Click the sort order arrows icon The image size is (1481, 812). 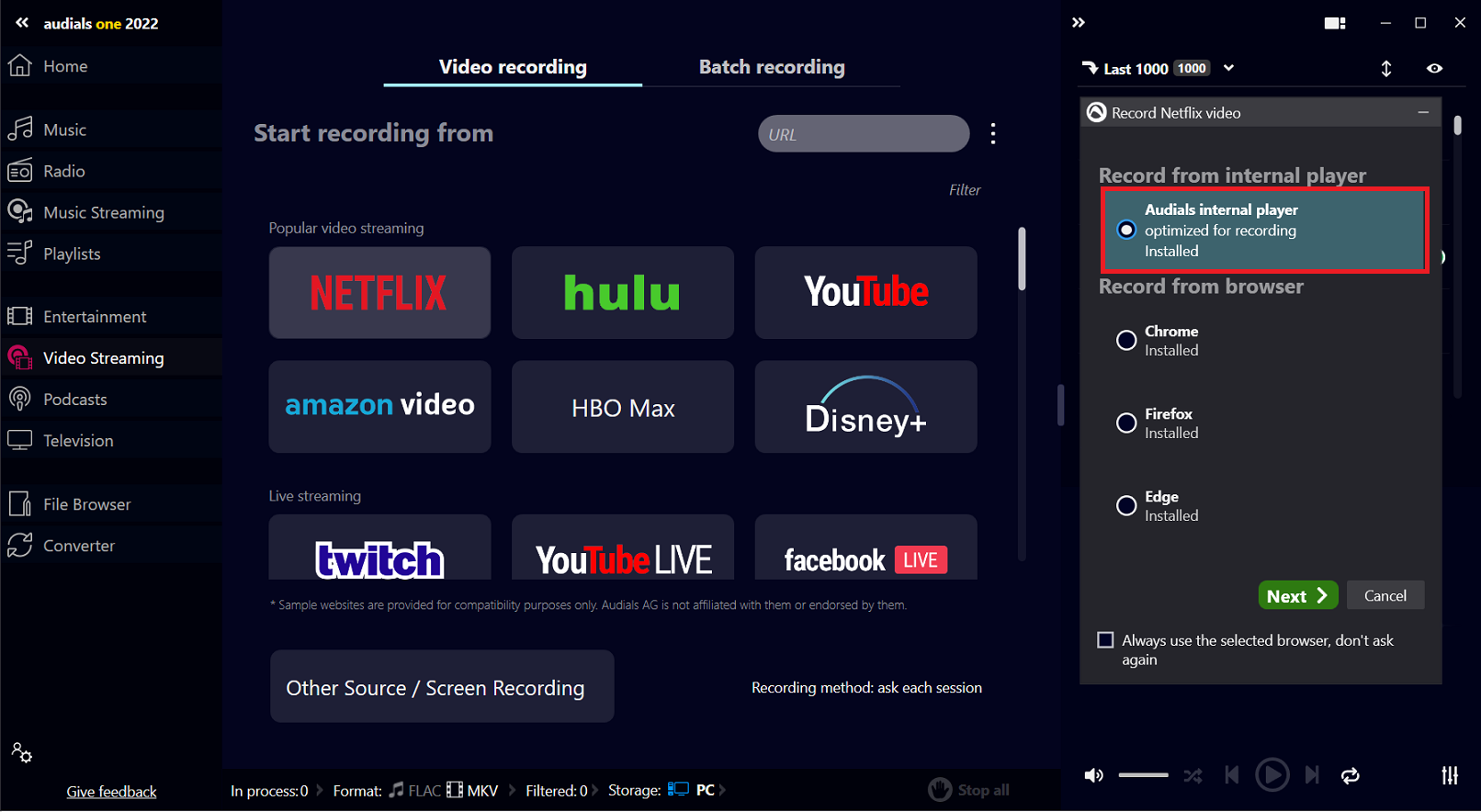point(1386,68)
